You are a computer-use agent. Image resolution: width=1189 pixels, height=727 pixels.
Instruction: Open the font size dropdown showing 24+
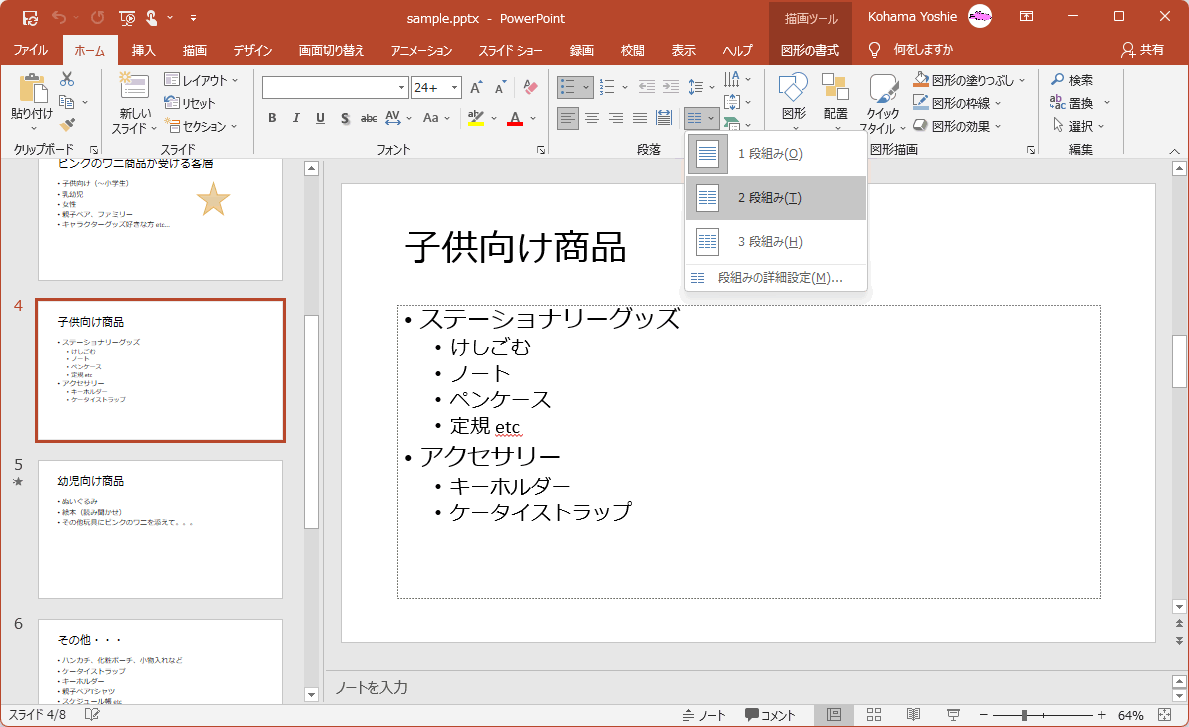tap(455, 88)
